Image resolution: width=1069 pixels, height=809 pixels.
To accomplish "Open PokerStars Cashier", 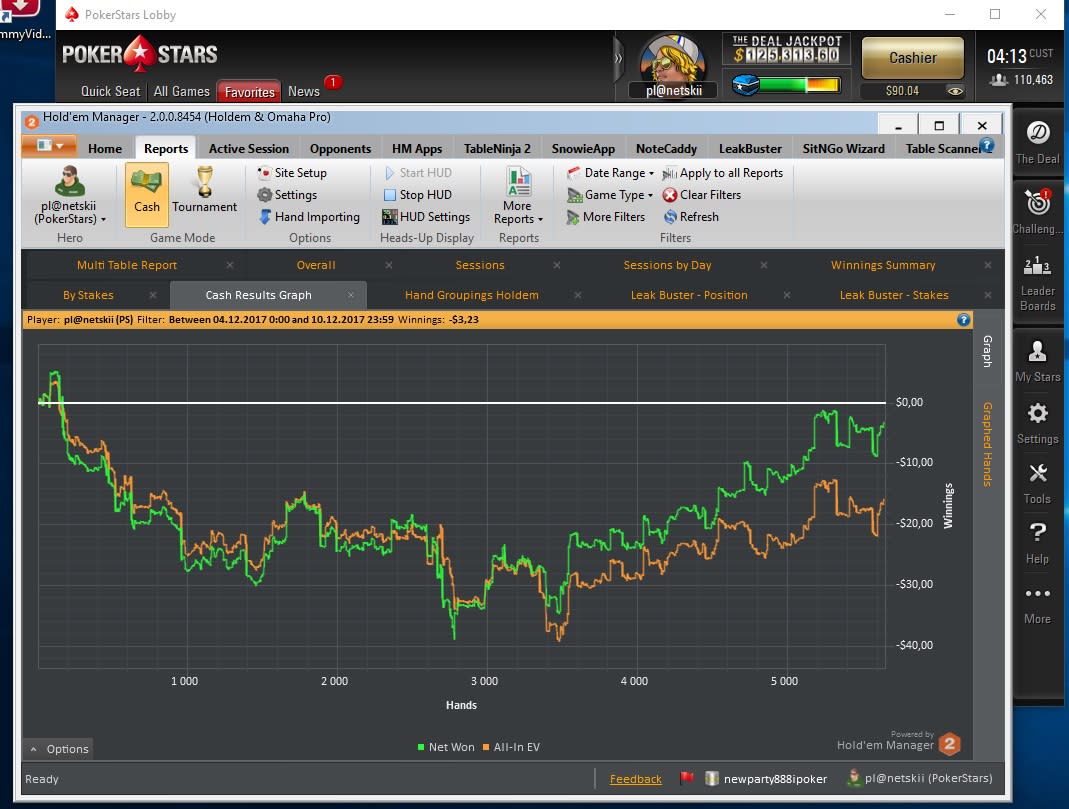I will [x=913, y=58].
